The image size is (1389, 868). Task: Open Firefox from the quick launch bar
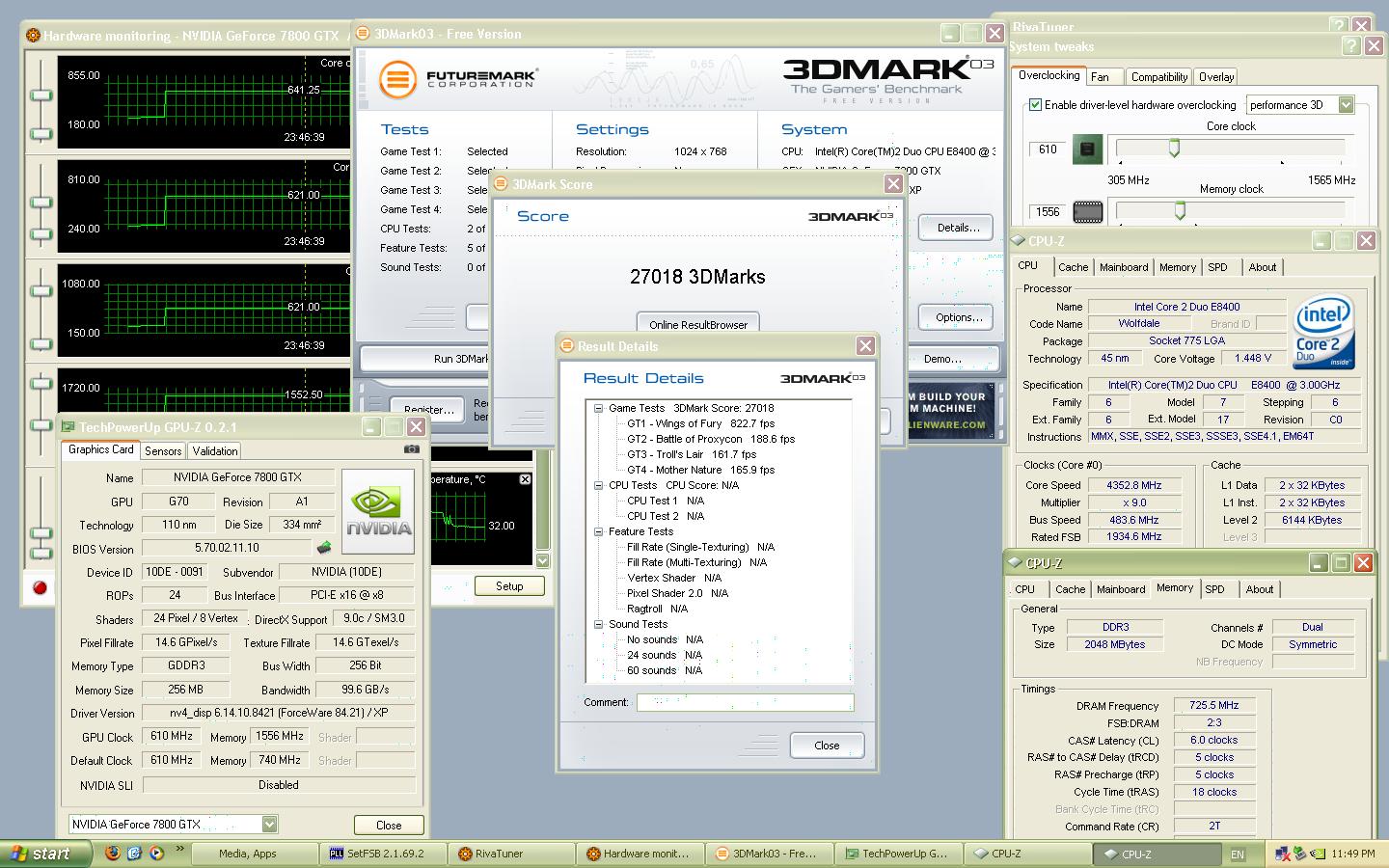click(x=113, y=854)
